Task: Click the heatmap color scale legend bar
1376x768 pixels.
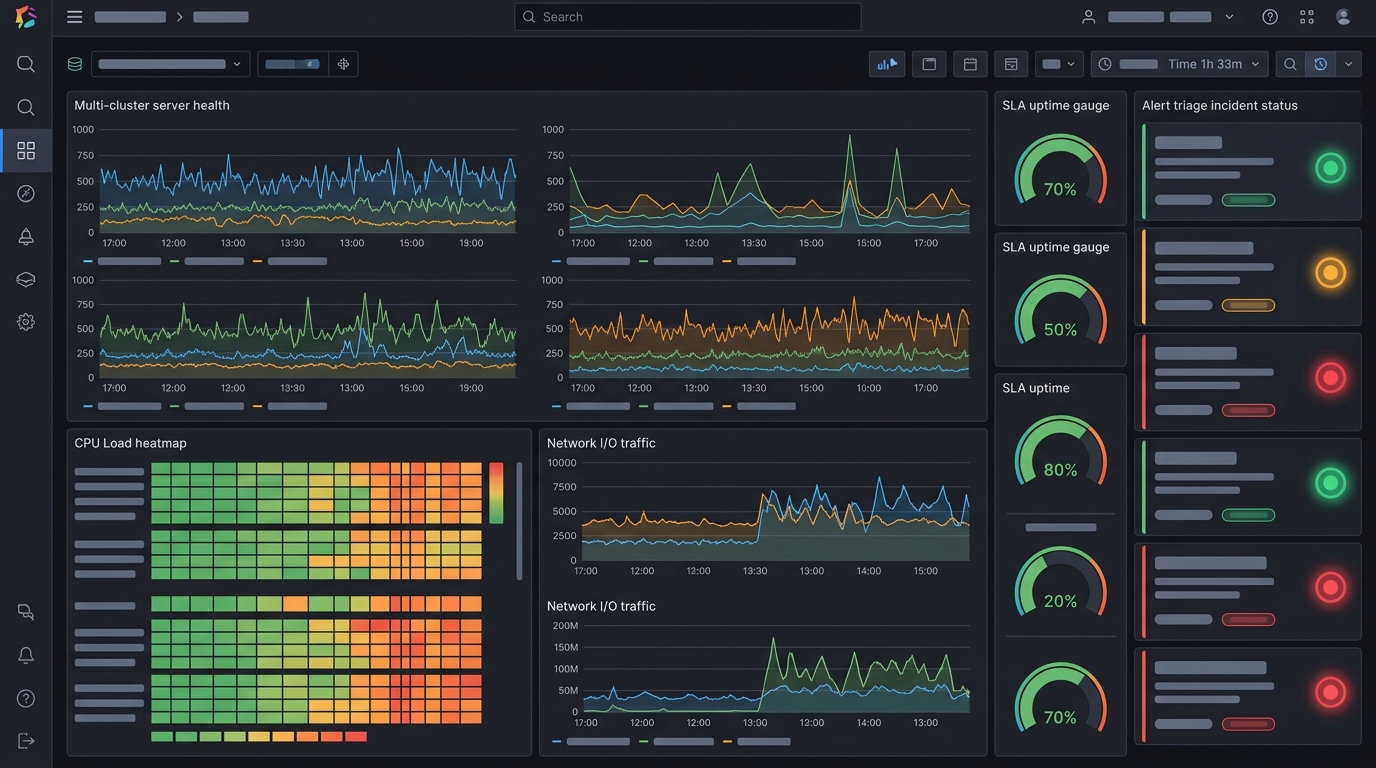Action: 496,493
